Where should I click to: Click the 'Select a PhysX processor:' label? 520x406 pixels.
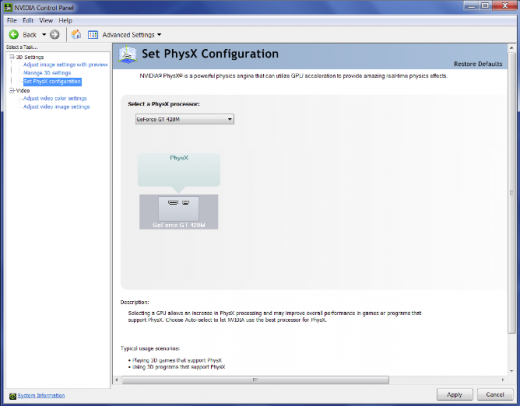pyautogui.click(x=164, y=104)
